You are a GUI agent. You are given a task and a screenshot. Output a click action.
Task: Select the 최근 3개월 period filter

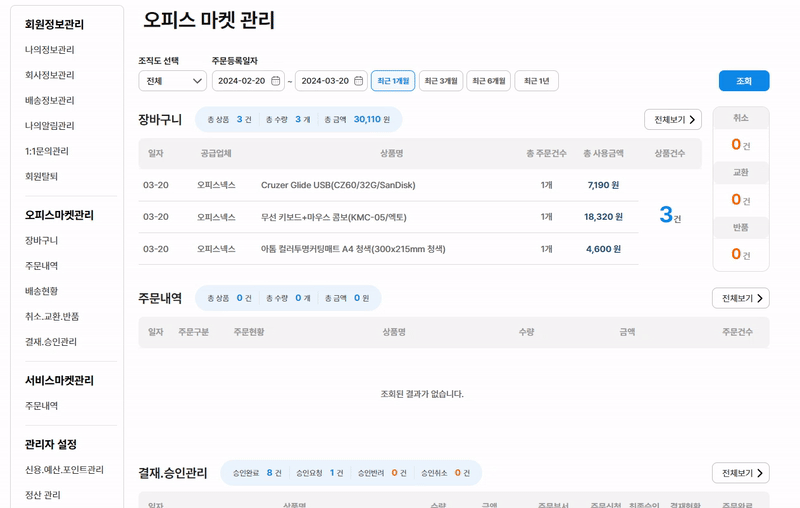coord(440,81)
